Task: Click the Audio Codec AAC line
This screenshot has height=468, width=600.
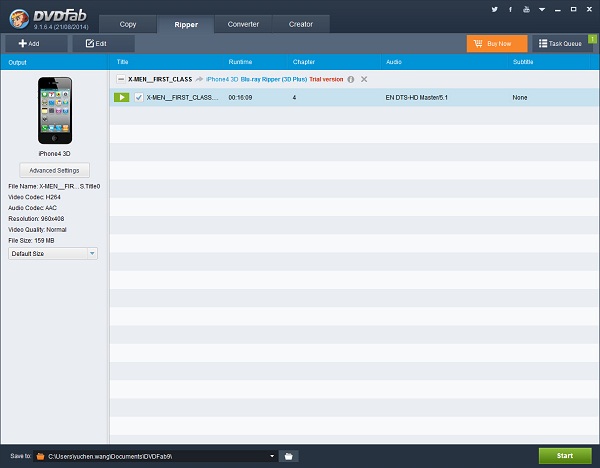Action: pyautogui.click(x=33, y=208)
